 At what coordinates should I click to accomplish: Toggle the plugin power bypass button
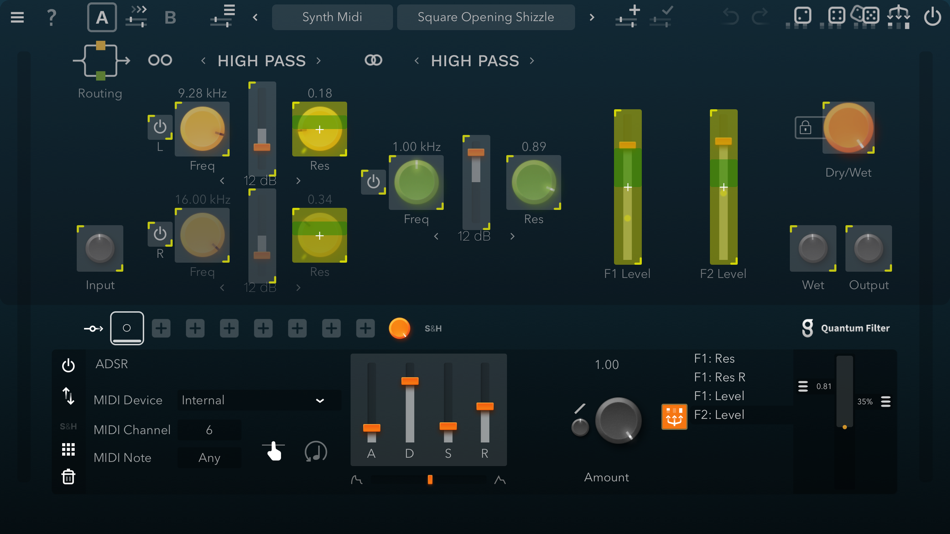point(932,16)
